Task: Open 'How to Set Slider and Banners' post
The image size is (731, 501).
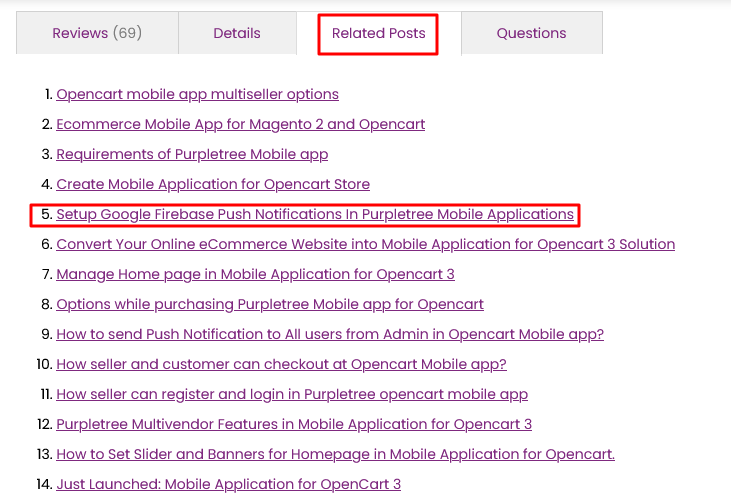Action: pyautogui.click(x=336, y=454)
